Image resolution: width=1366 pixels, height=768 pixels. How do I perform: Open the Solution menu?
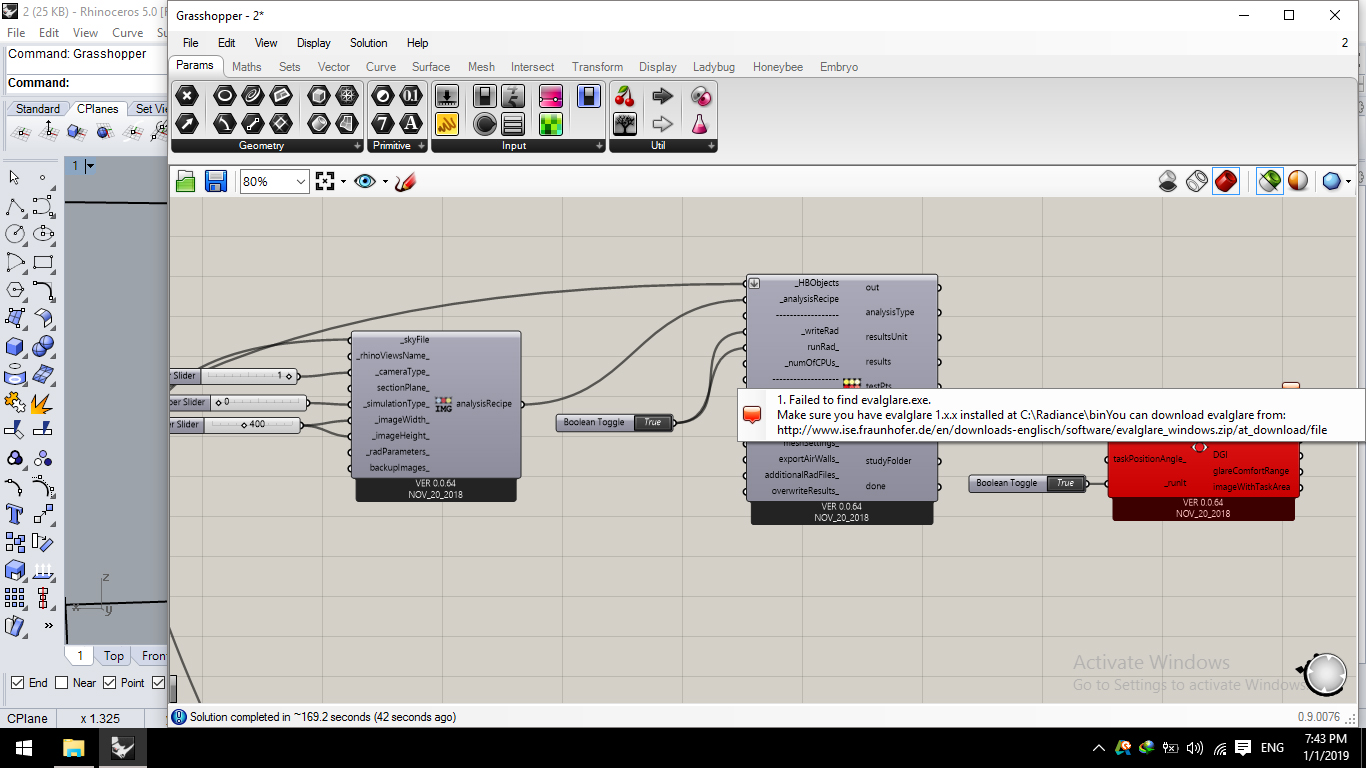tap(368, 43)
